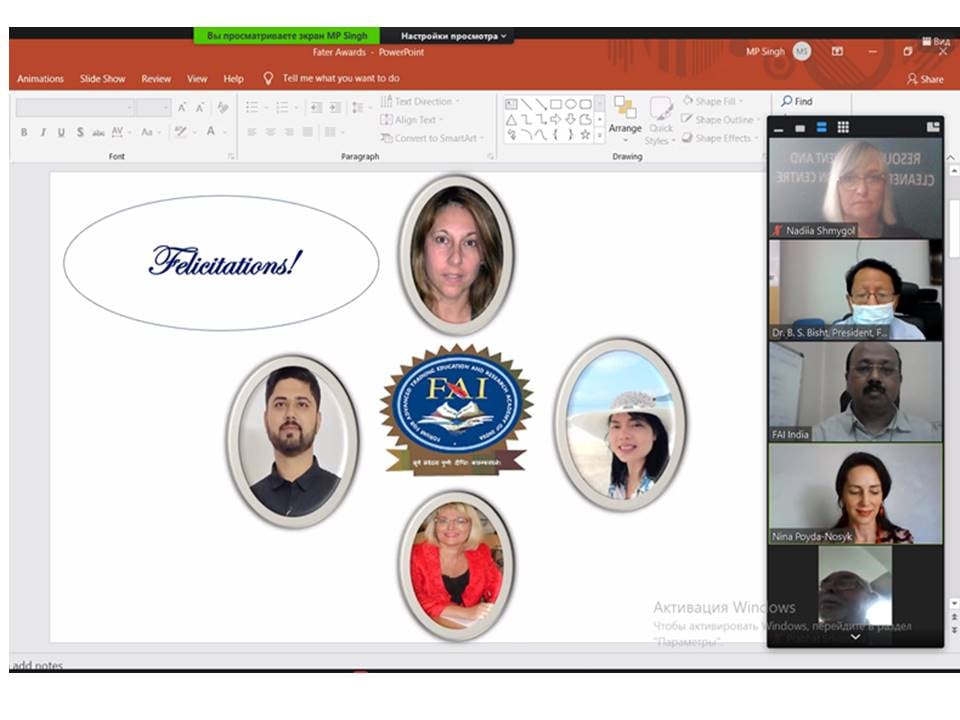Toggle Bold text formatting
Viewport: 960px width, 720px height.
point(24,132)
